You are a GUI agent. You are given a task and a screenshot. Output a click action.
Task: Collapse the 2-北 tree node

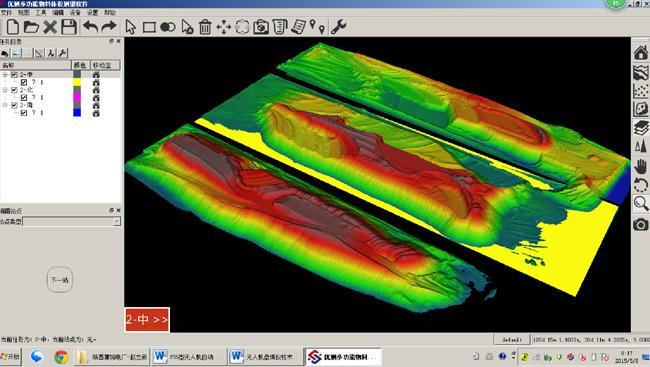pos(5,90)
